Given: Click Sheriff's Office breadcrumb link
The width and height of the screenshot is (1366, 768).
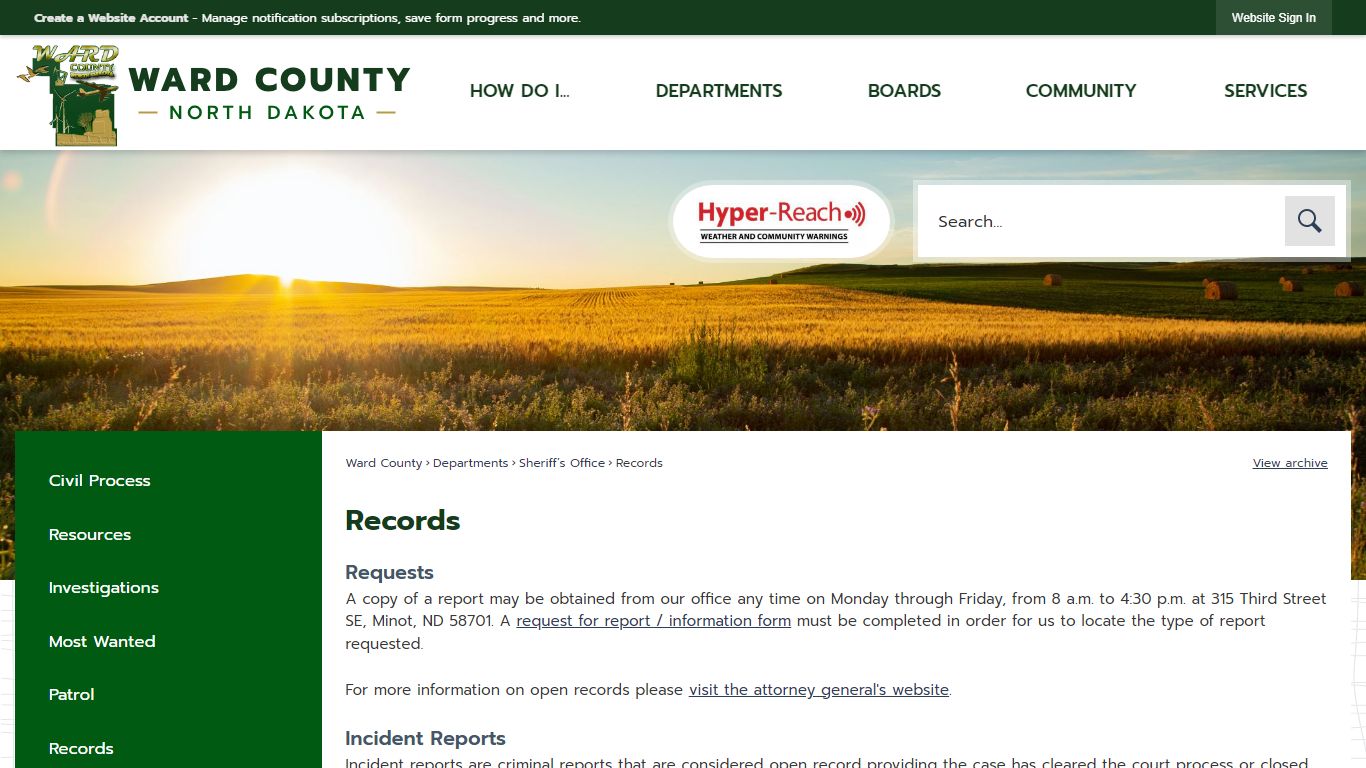Looking at the screenshot, I should [x=562, y=463].
